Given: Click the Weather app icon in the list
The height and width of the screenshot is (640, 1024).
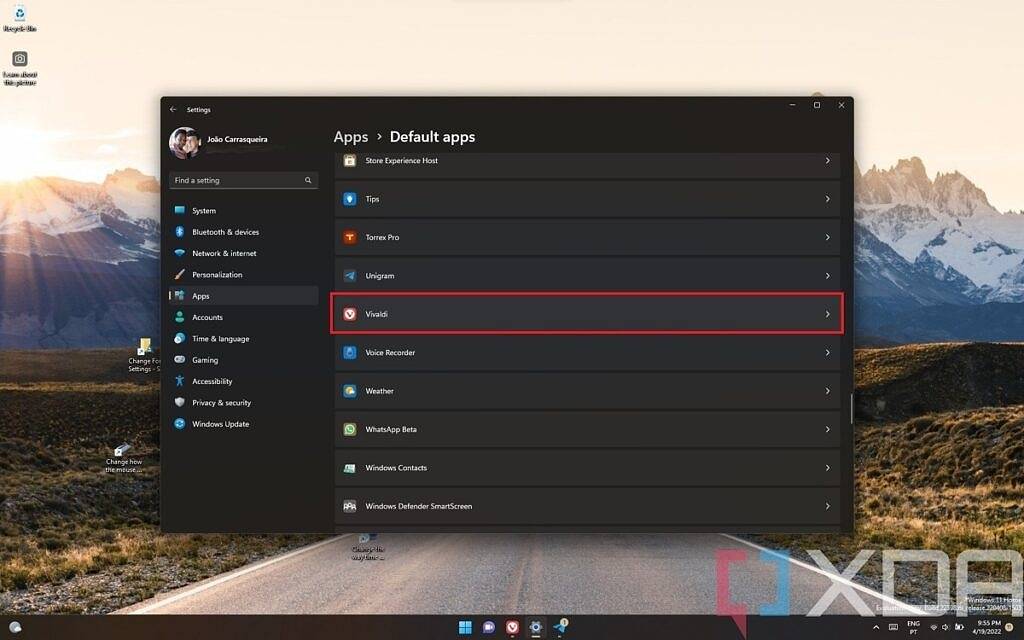Looking at the screenshot, I should click(x=350, y=390).
